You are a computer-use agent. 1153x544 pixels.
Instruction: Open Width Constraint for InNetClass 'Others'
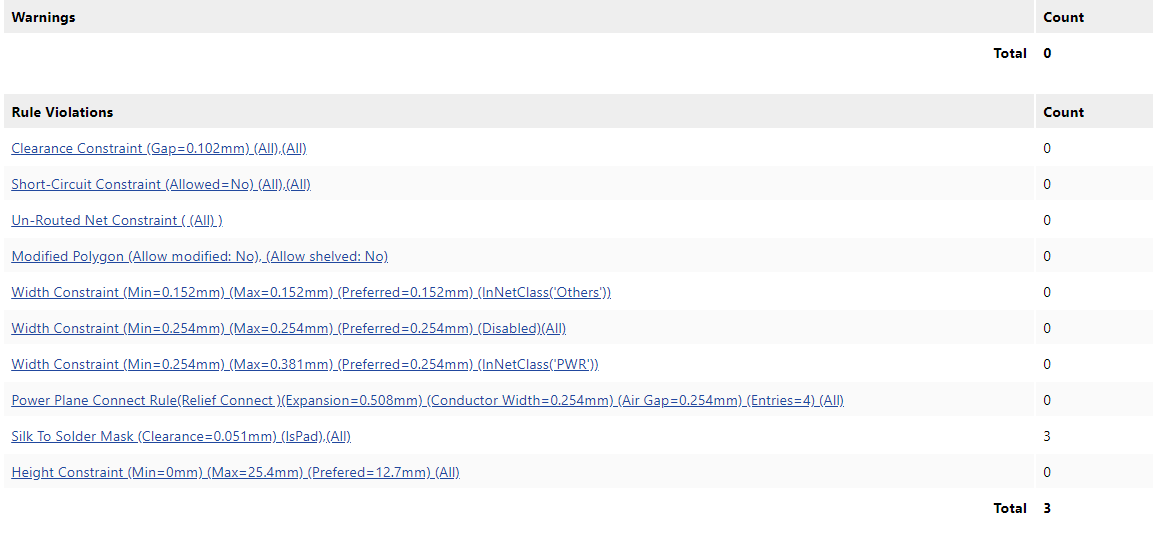coord(311,292)
